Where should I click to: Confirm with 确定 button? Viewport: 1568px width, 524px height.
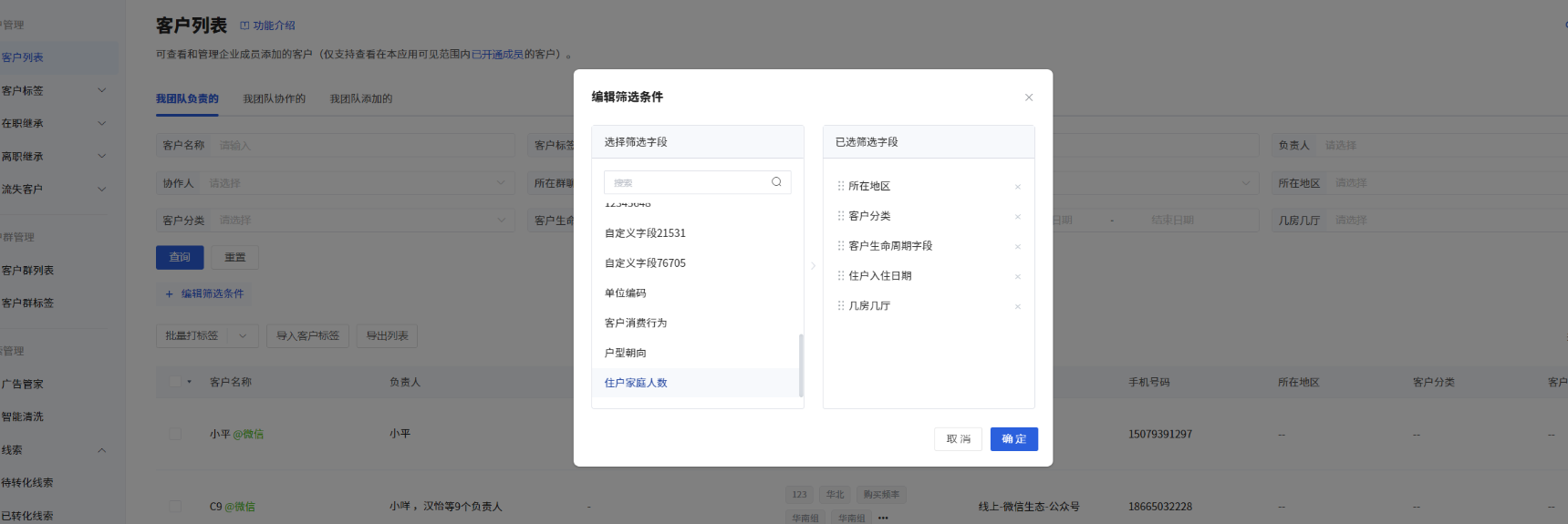(1014, 439)
